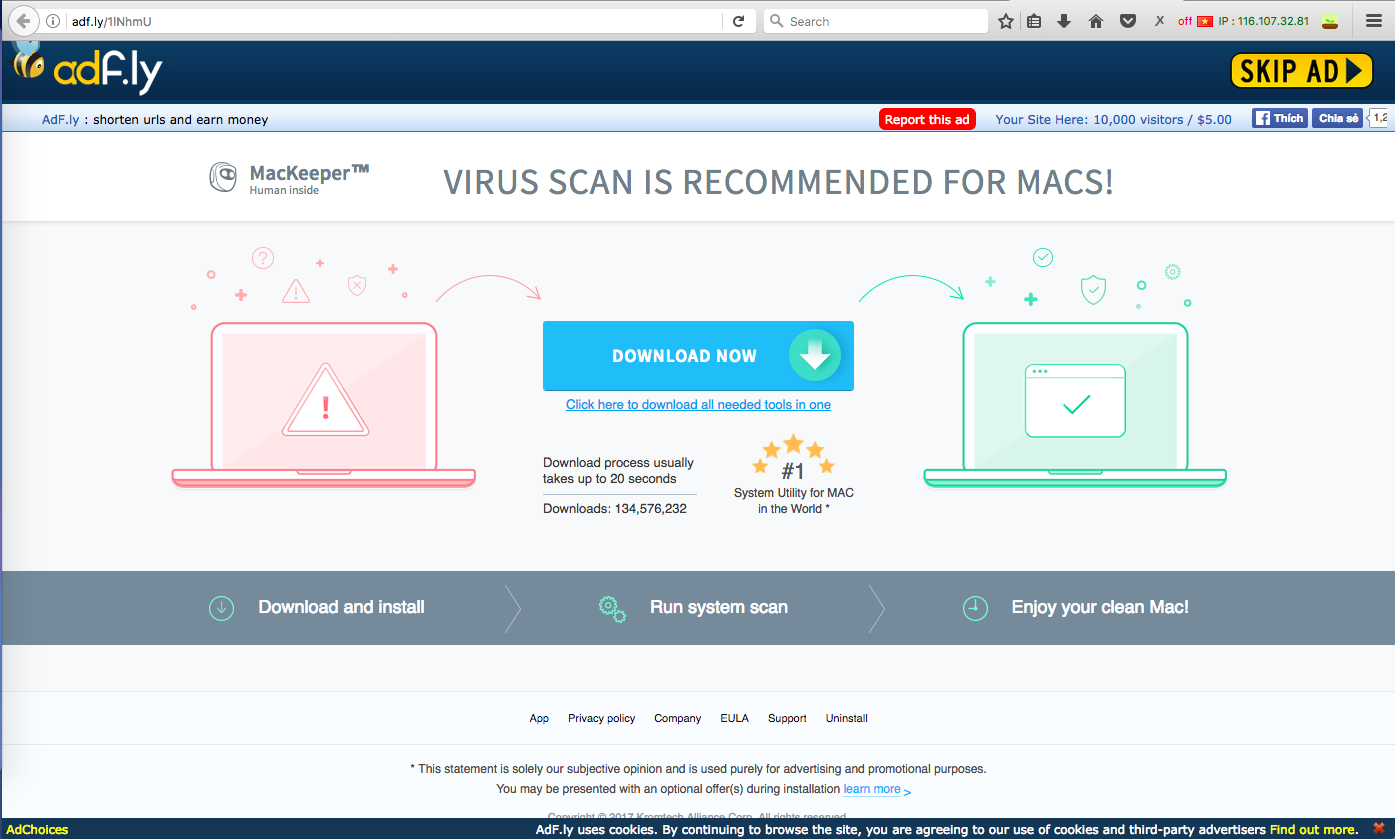This screenshot has height=839, width=1395.
Task: Click the SKIP AD button
Action: pos(1301,70)
